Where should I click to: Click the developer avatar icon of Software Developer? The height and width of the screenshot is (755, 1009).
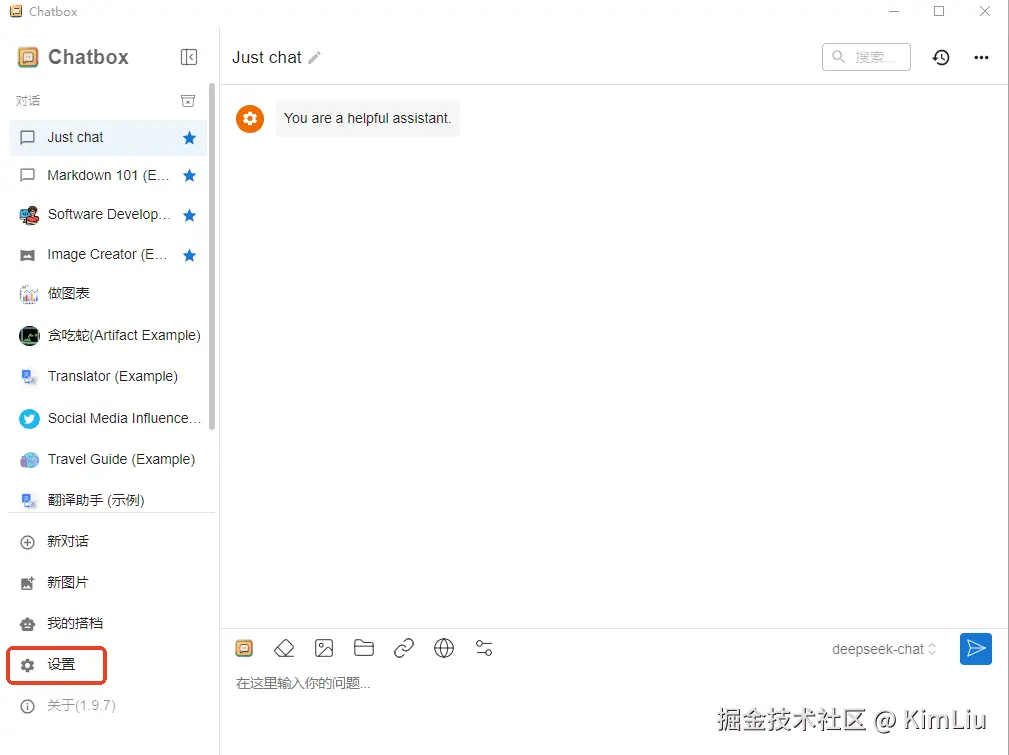(29, 216)
